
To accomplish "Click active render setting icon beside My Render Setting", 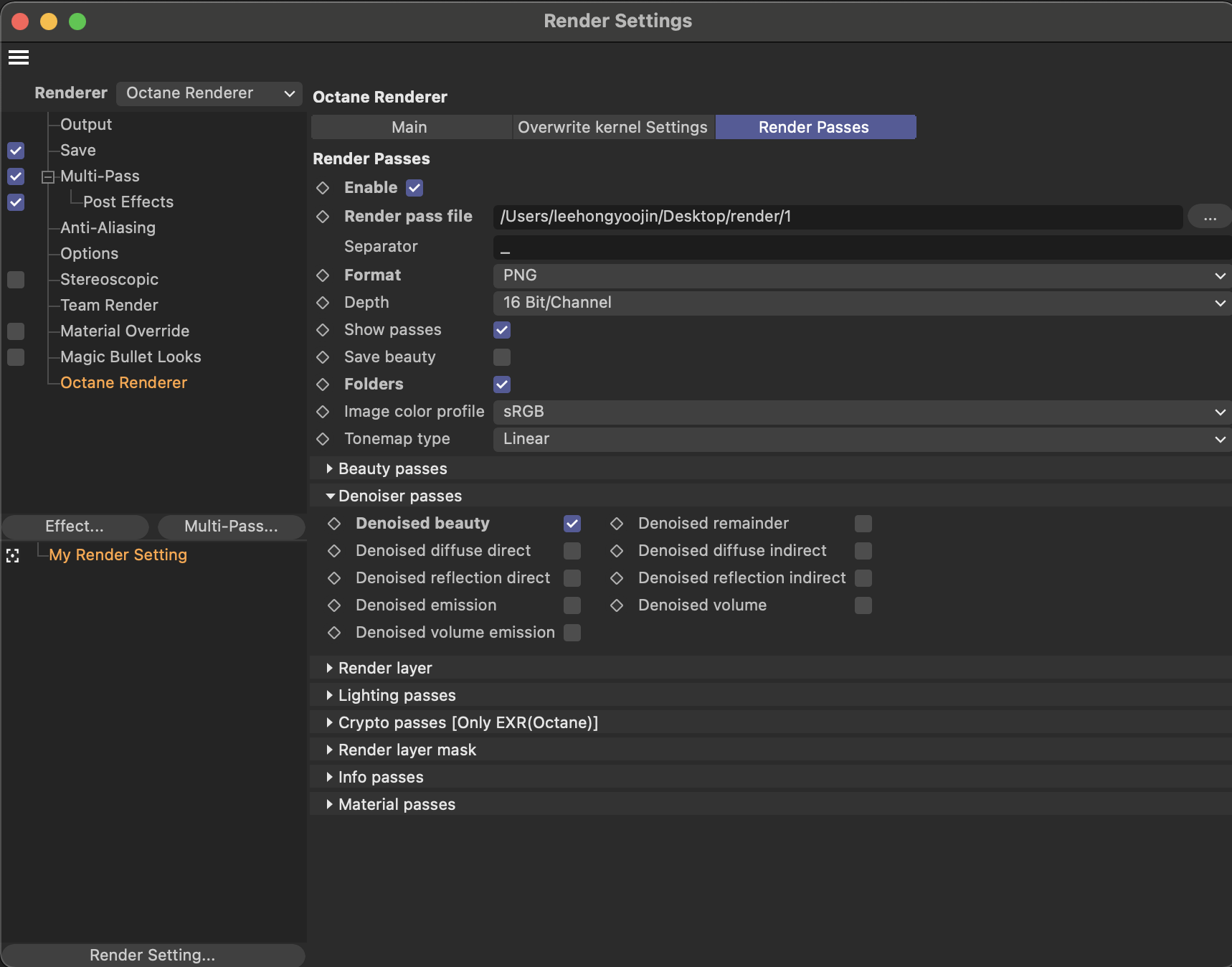I will pyautogui.click(x=13, y=555).
